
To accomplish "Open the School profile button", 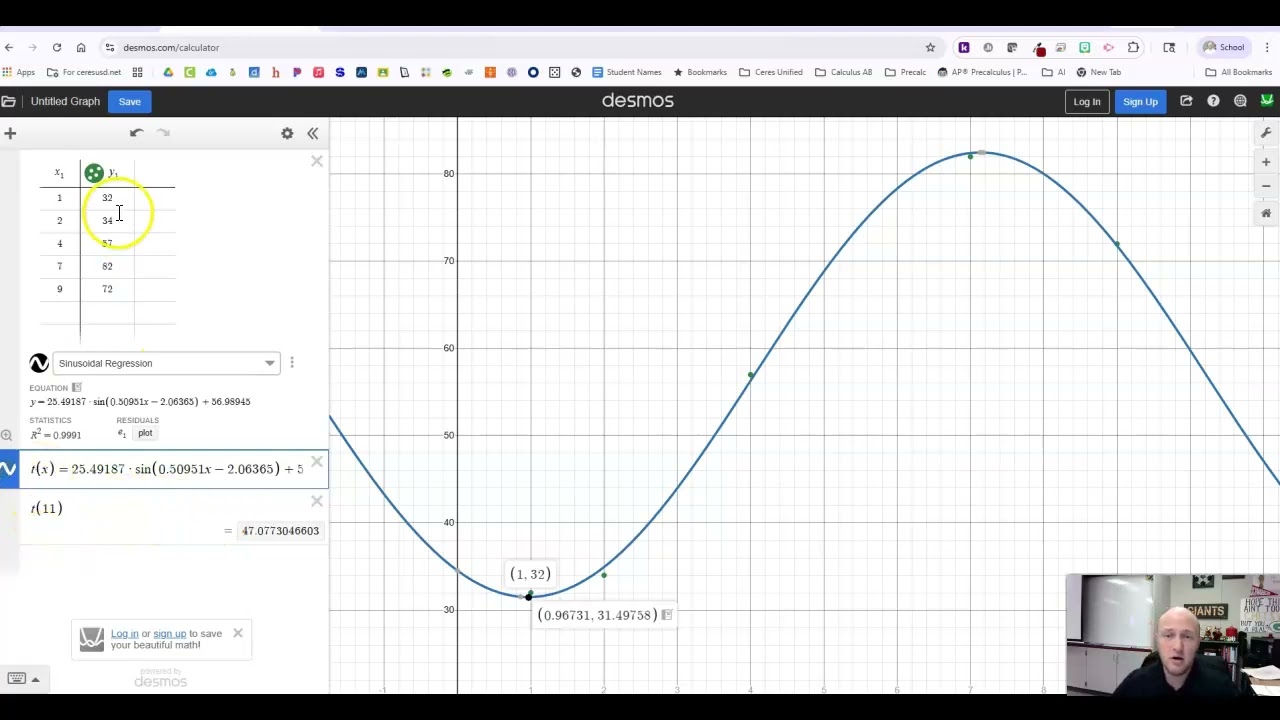I will (1224, 48).
